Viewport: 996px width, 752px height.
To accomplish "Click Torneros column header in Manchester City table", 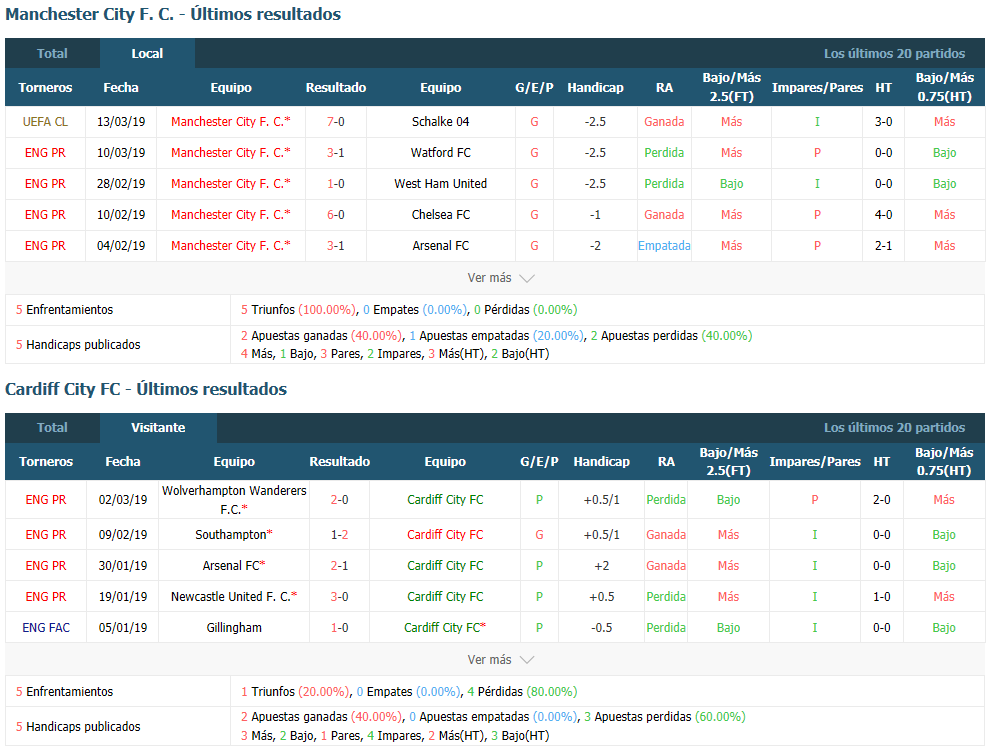I will 45,88.
